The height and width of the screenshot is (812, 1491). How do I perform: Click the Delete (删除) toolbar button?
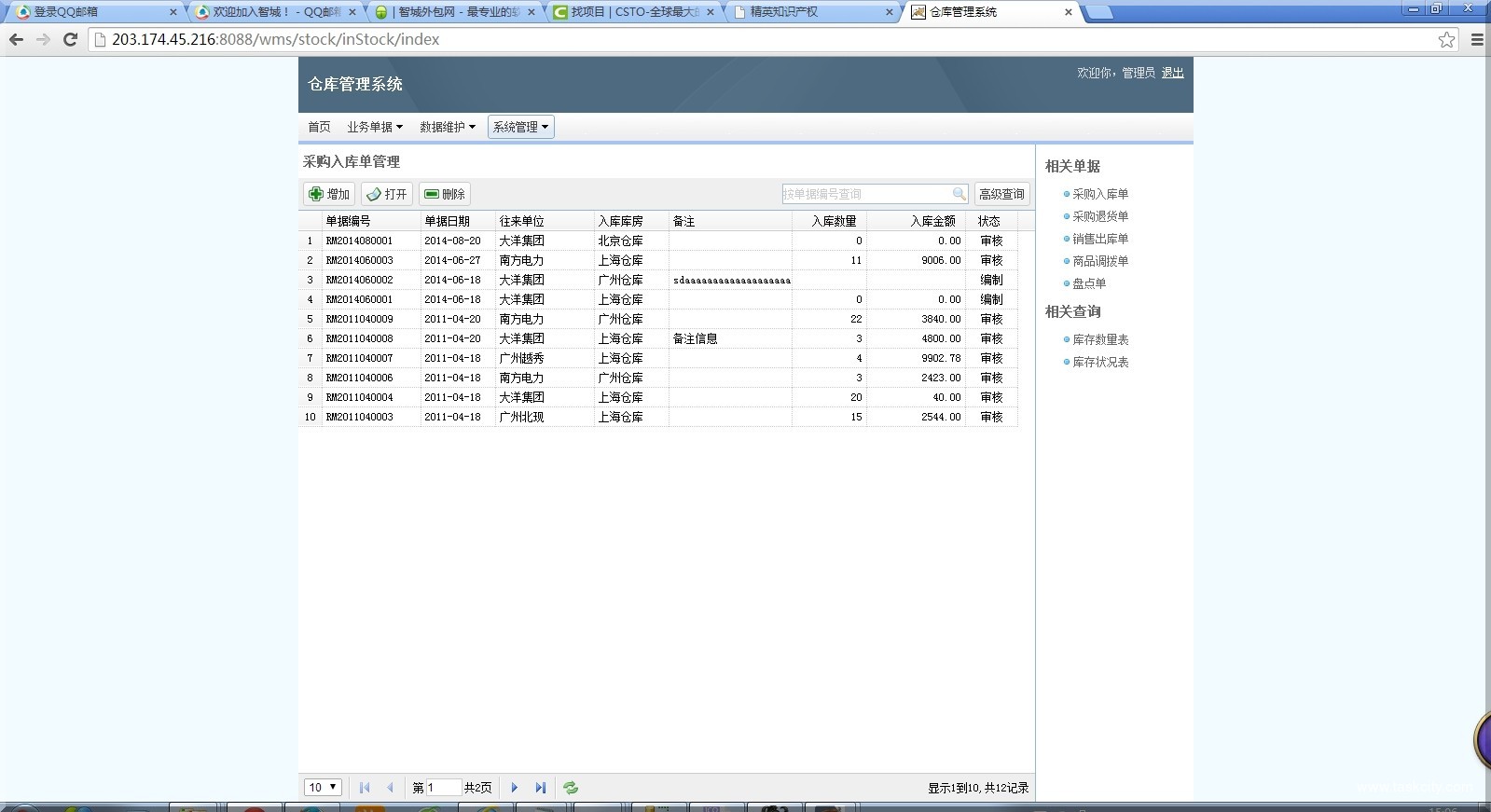[445, 194]
